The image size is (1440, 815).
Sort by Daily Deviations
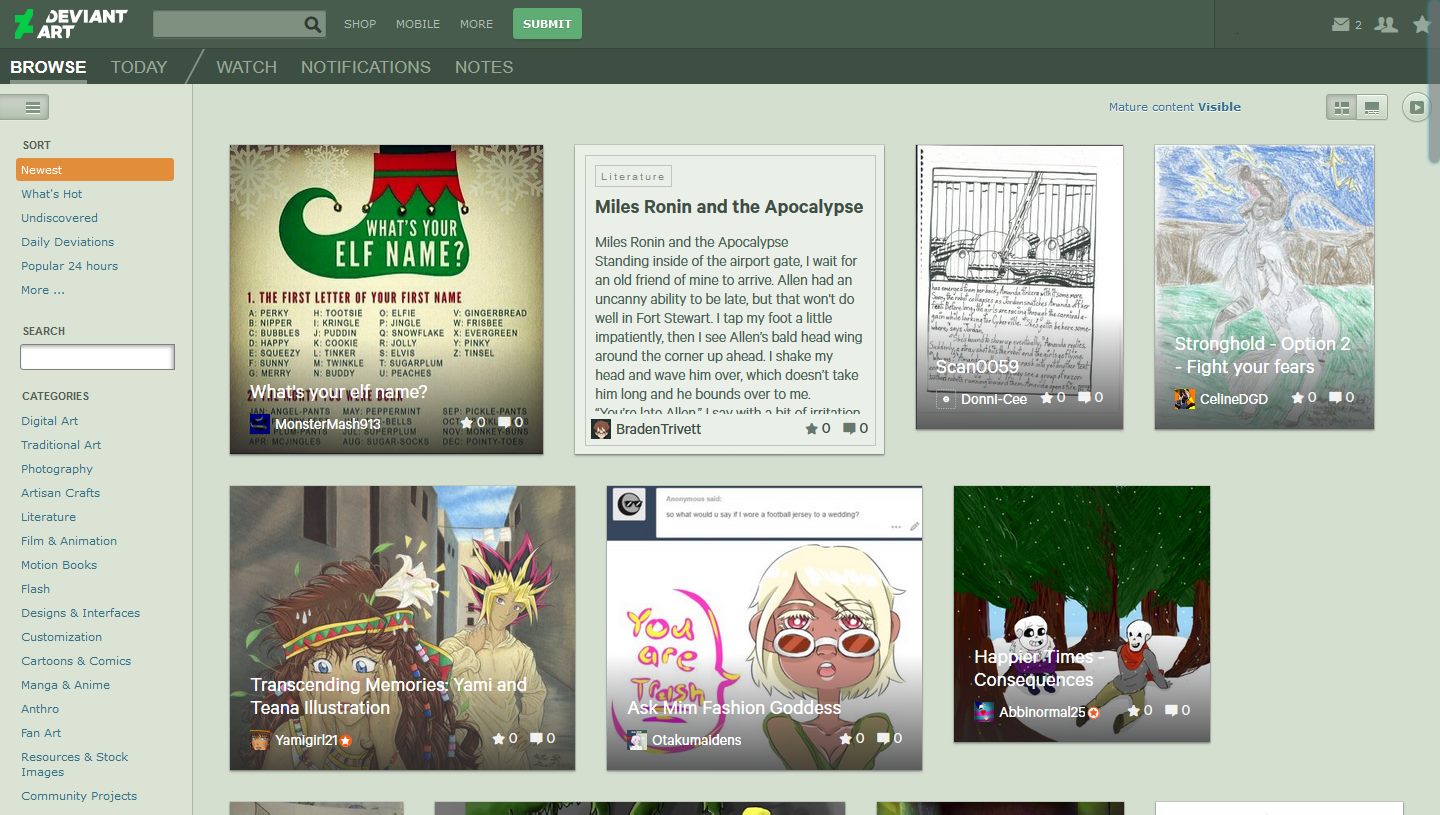(x=68, y=242)
